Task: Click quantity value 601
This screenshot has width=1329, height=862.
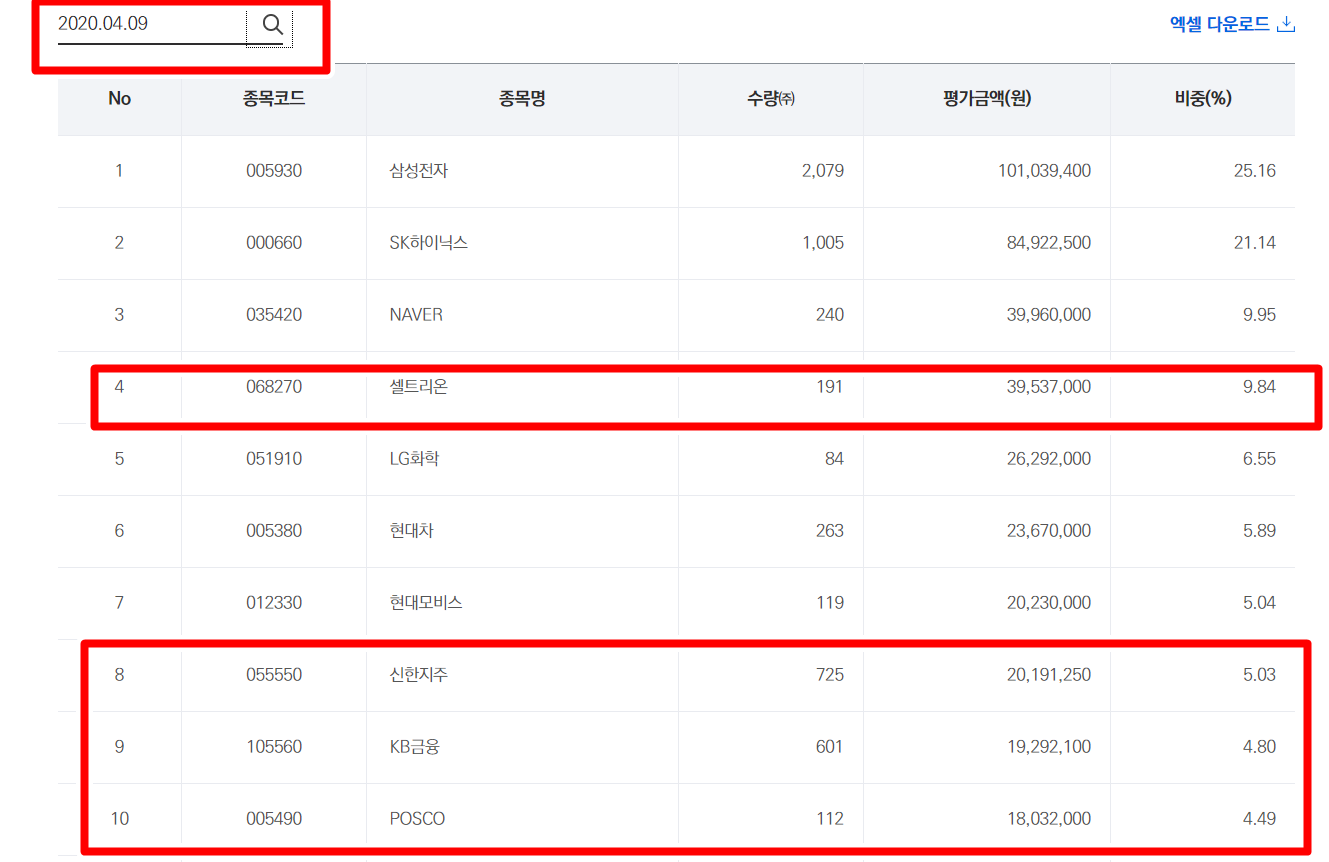Action: [830, 747]
